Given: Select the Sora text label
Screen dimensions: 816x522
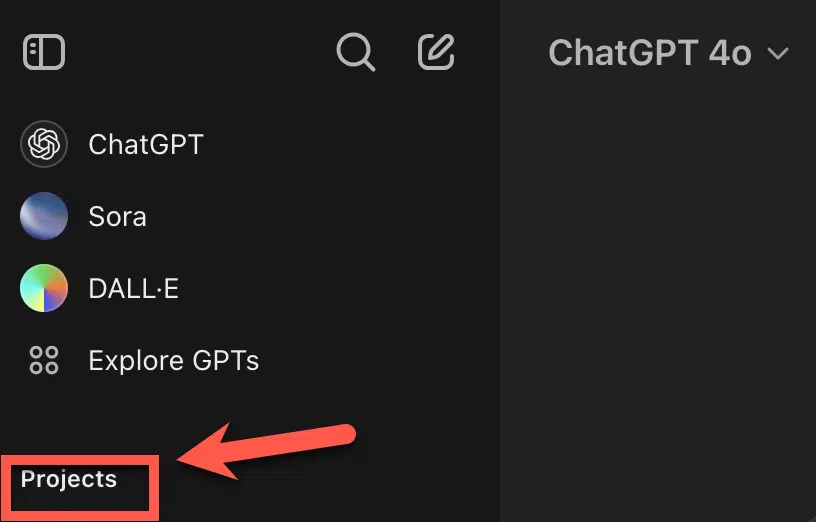Looking at the screenshot, I should coord(117,216).
